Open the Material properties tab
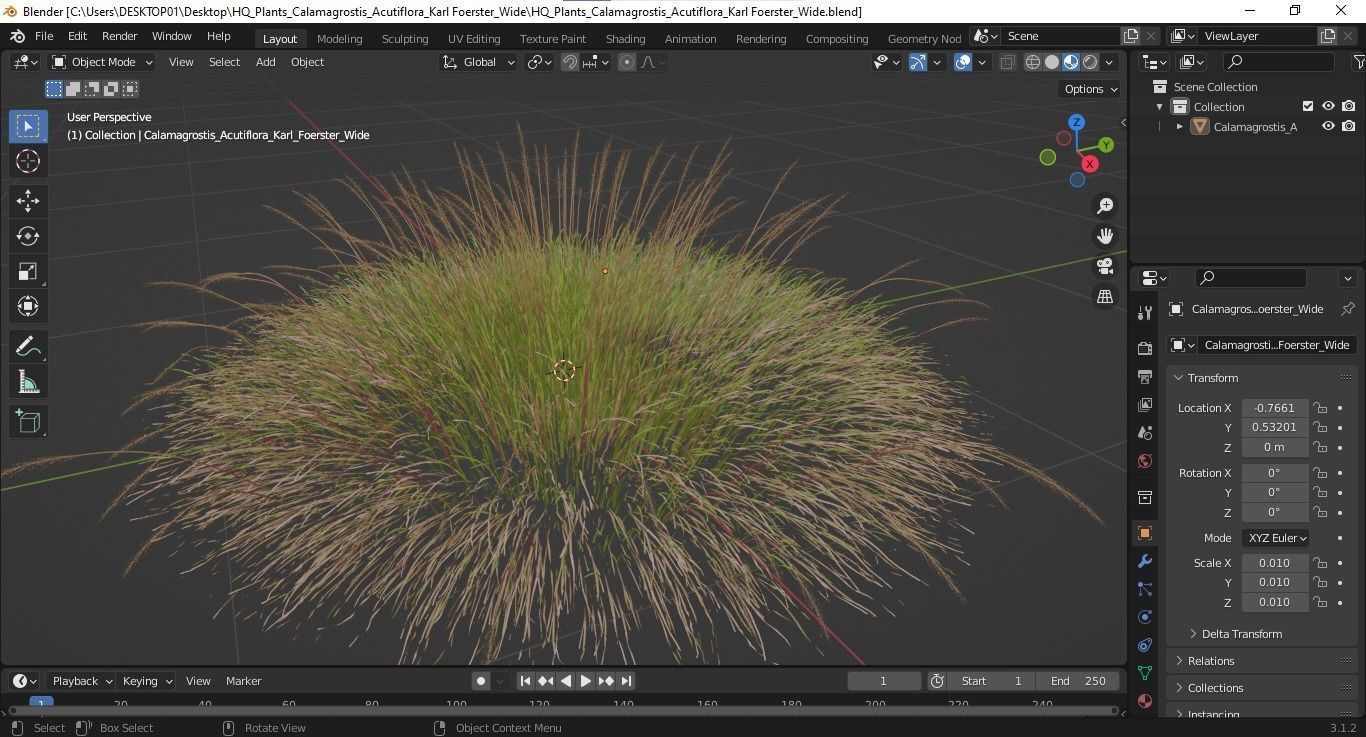The width and height of the screenshot is (1366, 737). 1145,701
